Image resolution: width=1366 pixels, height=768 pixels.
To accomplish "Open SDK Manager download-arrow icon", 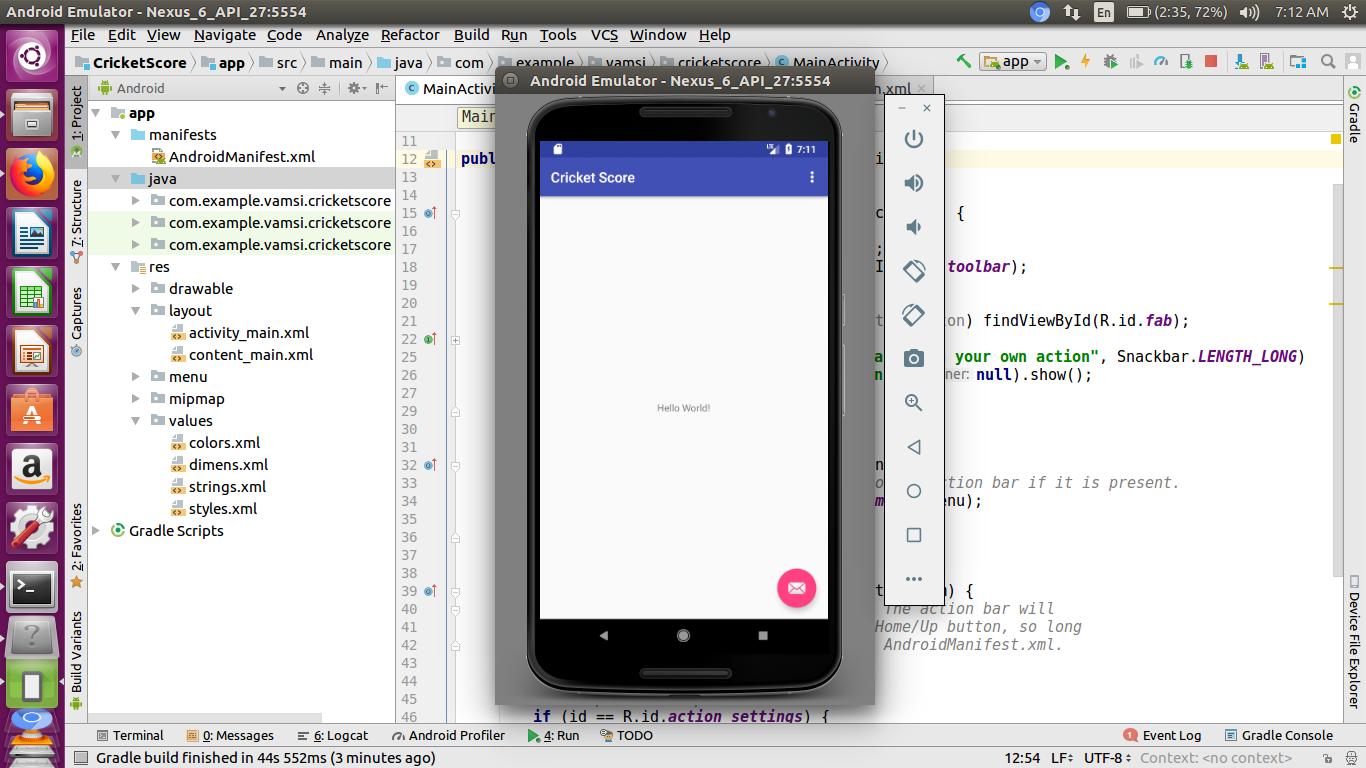I will click(x=1241, y=62).
